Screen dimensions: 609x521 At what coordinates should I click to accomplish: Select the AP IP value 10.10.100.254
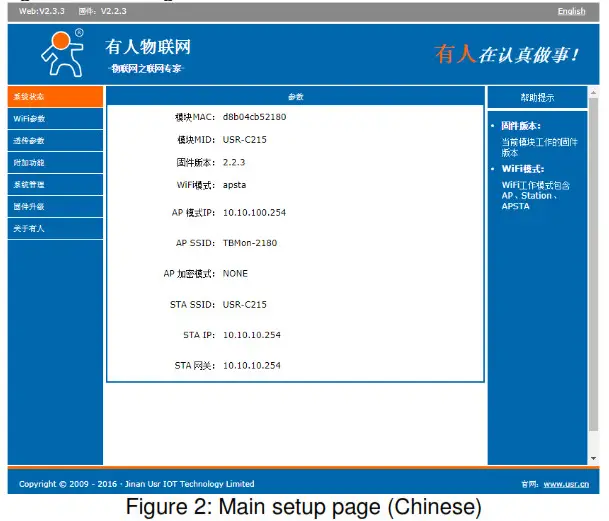254,213
